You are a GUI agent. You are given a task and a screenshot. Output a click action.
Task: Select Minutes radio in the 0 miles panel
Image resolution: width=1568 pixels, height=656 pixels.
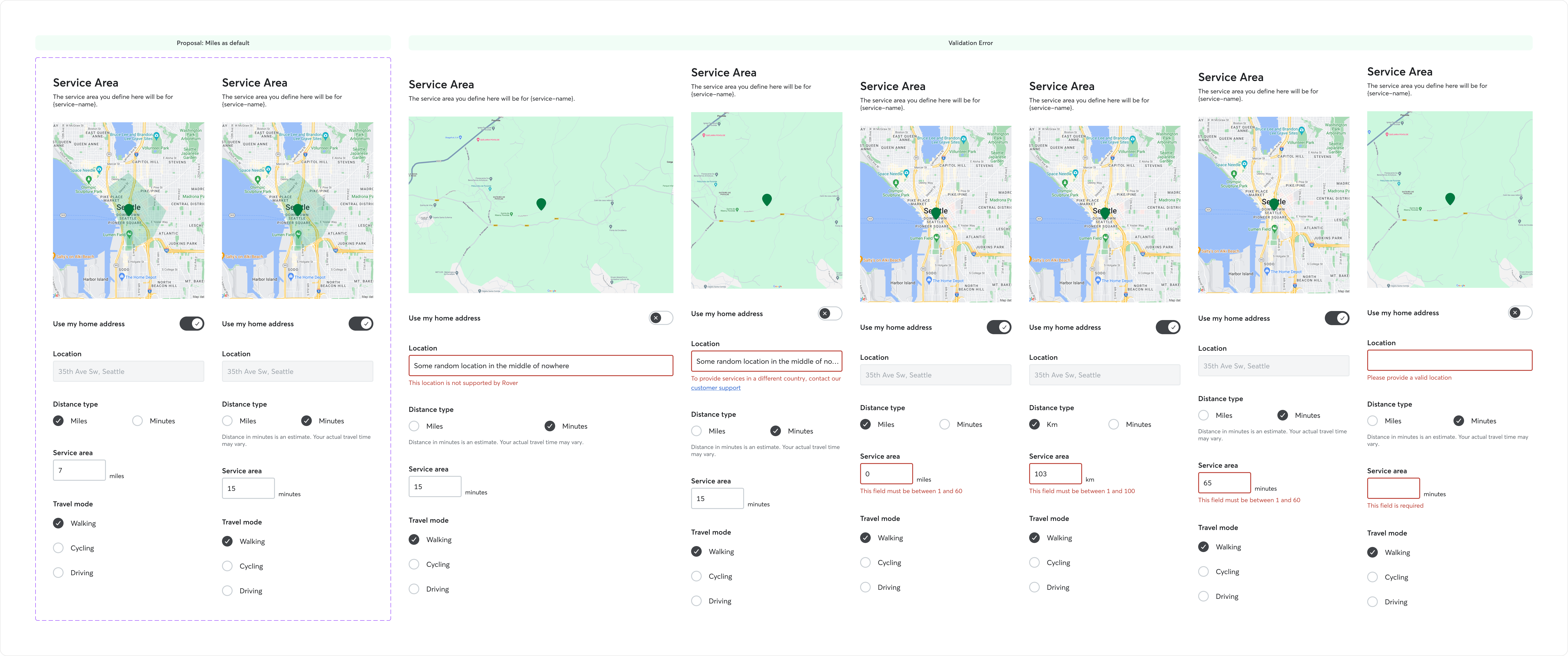point(944,424)
